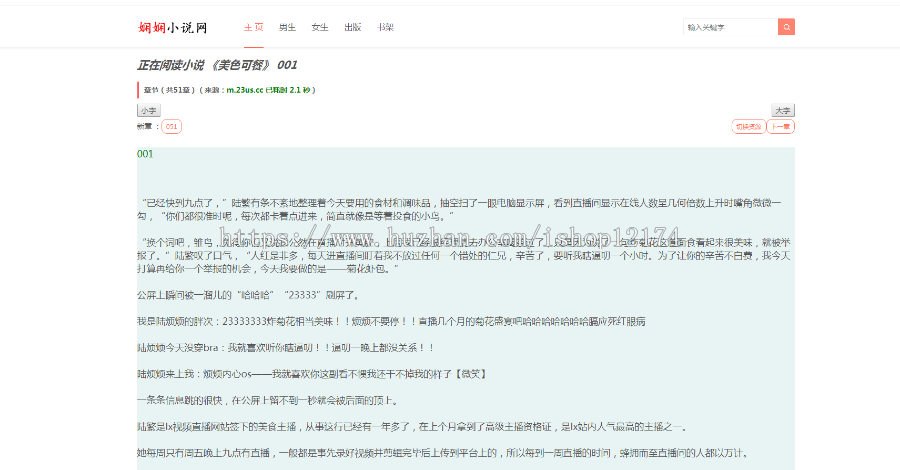The height and width of the screenshot is (470, 900).
Task: Click the paragraph starting “换个词吧”
Action: click(x=464, y=255)
